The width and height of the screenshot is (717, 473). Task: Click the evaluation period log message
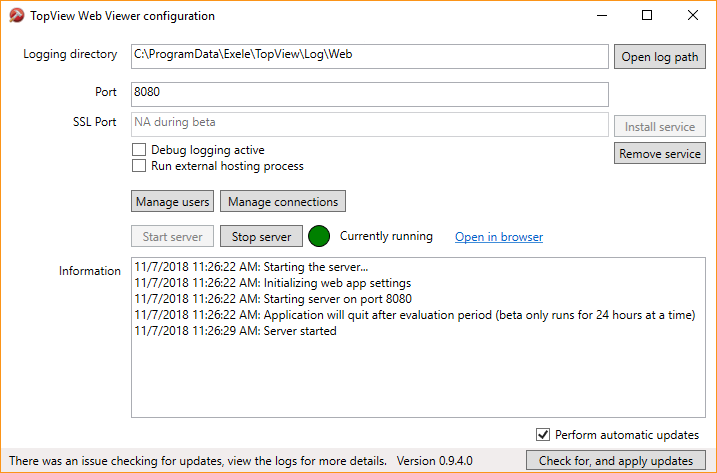pos(415,315)
